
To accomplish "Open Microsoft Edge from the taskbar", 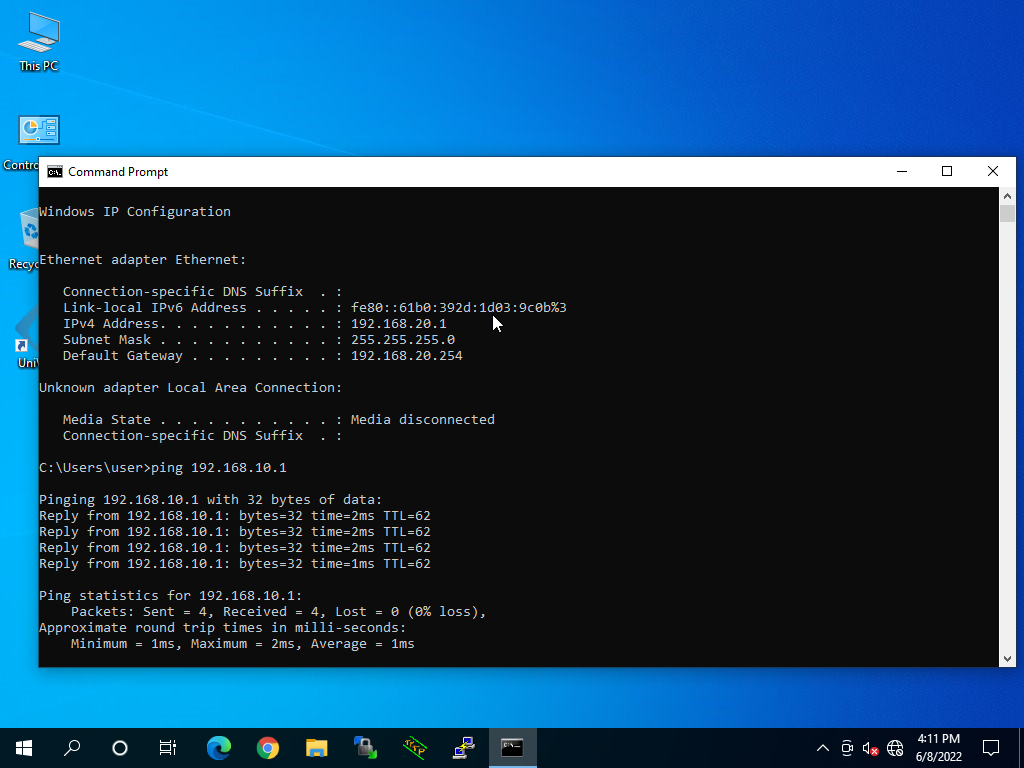I will pyautogui.click(x=218, y=747).
